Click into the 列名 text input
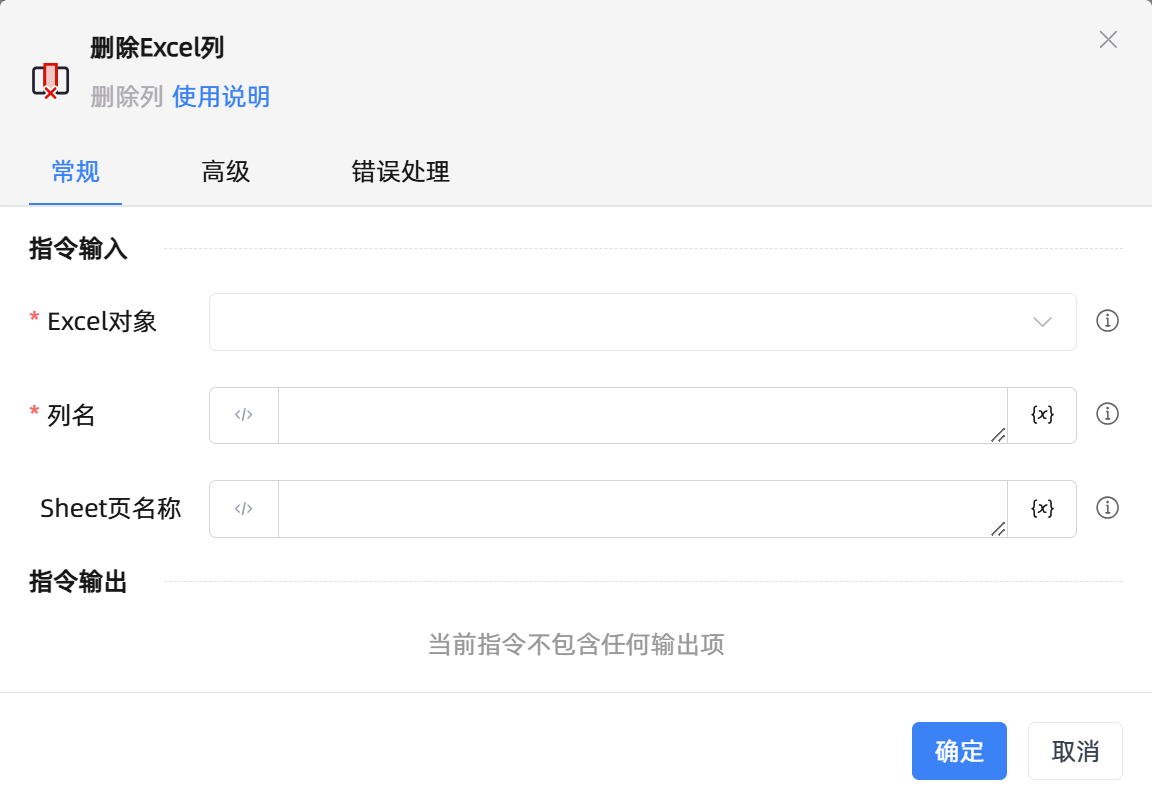The image size is (1152, 808). pos(640,415)
